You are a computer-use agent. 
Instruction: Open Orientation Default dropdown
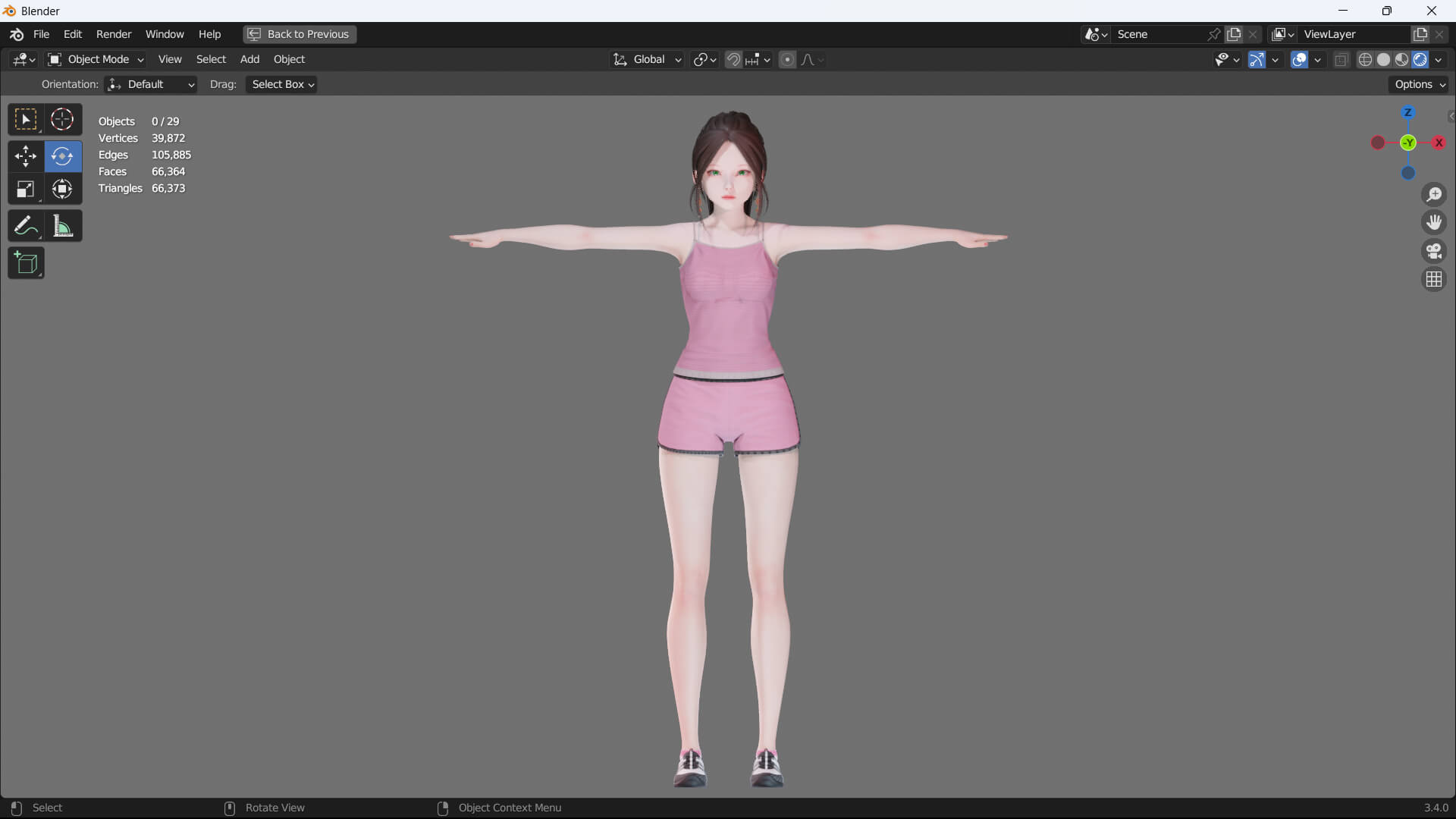point(151,84)
